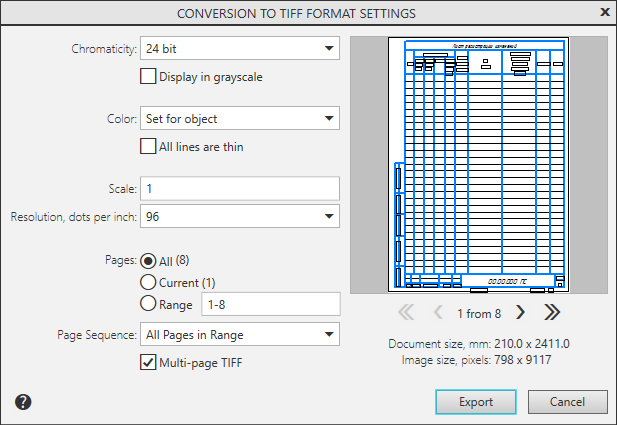Expand the Page Sequence dropdown

point(240,334)
